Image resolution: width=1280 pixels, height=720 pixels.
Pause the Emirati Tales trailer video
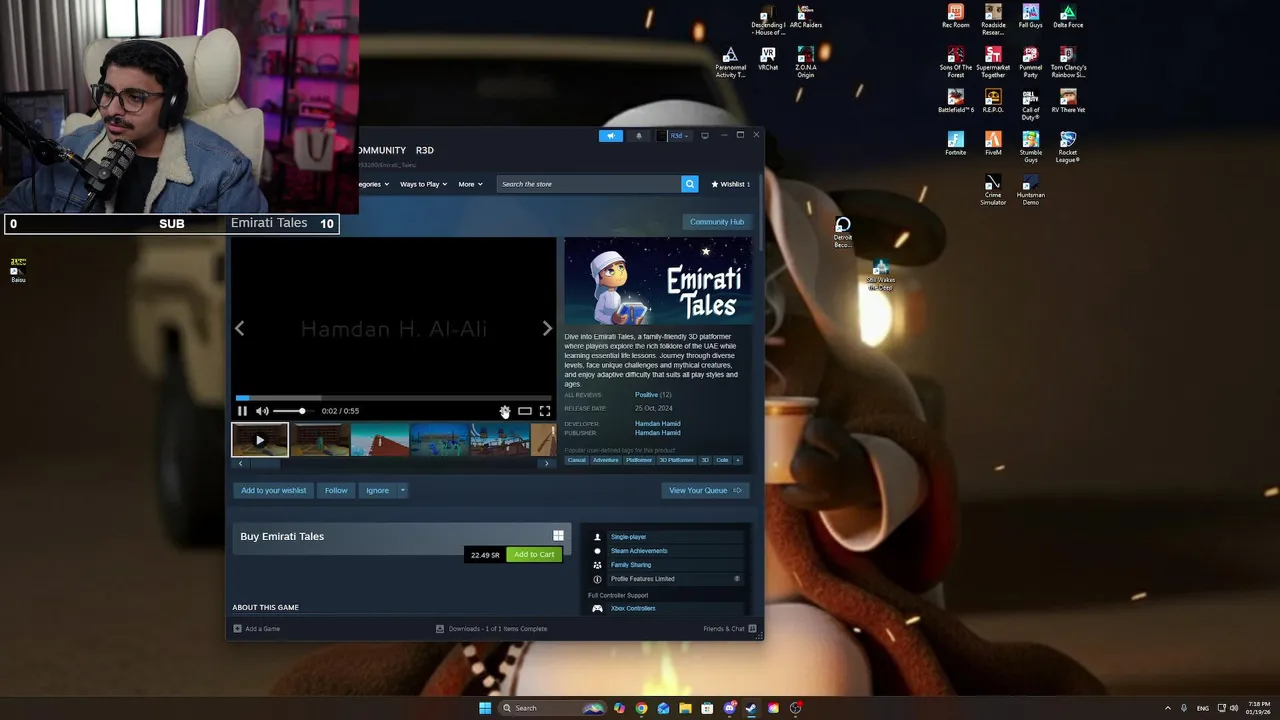pyautogui.click(x=242, y=411)
